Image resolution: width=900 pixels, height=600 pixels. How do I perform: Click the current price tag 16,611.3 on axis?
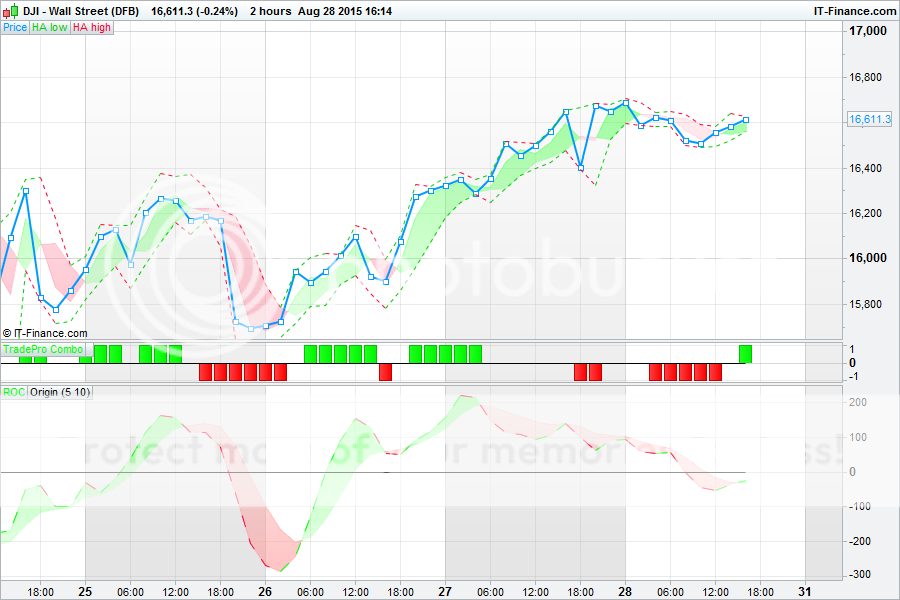coord(869,119)
